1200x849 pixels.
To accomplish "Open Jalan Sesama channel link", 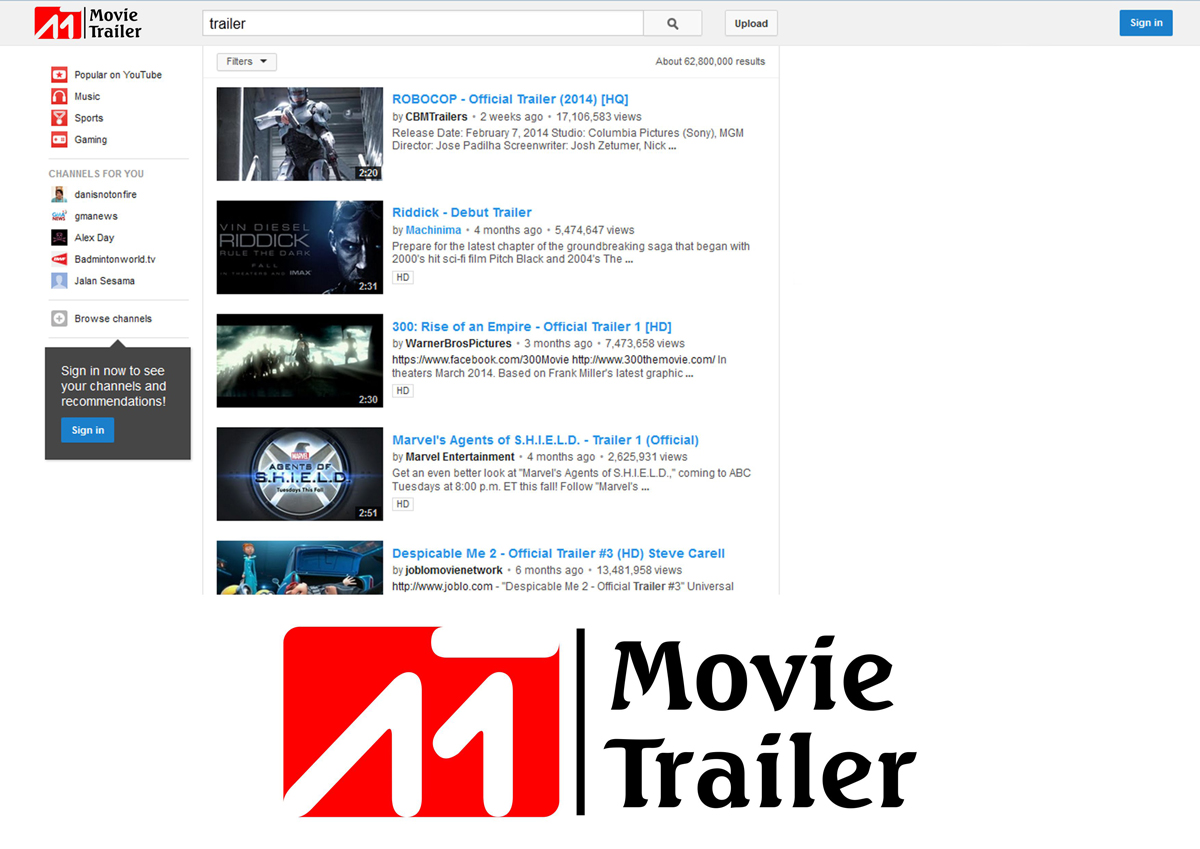I will [x=104, y=281].
